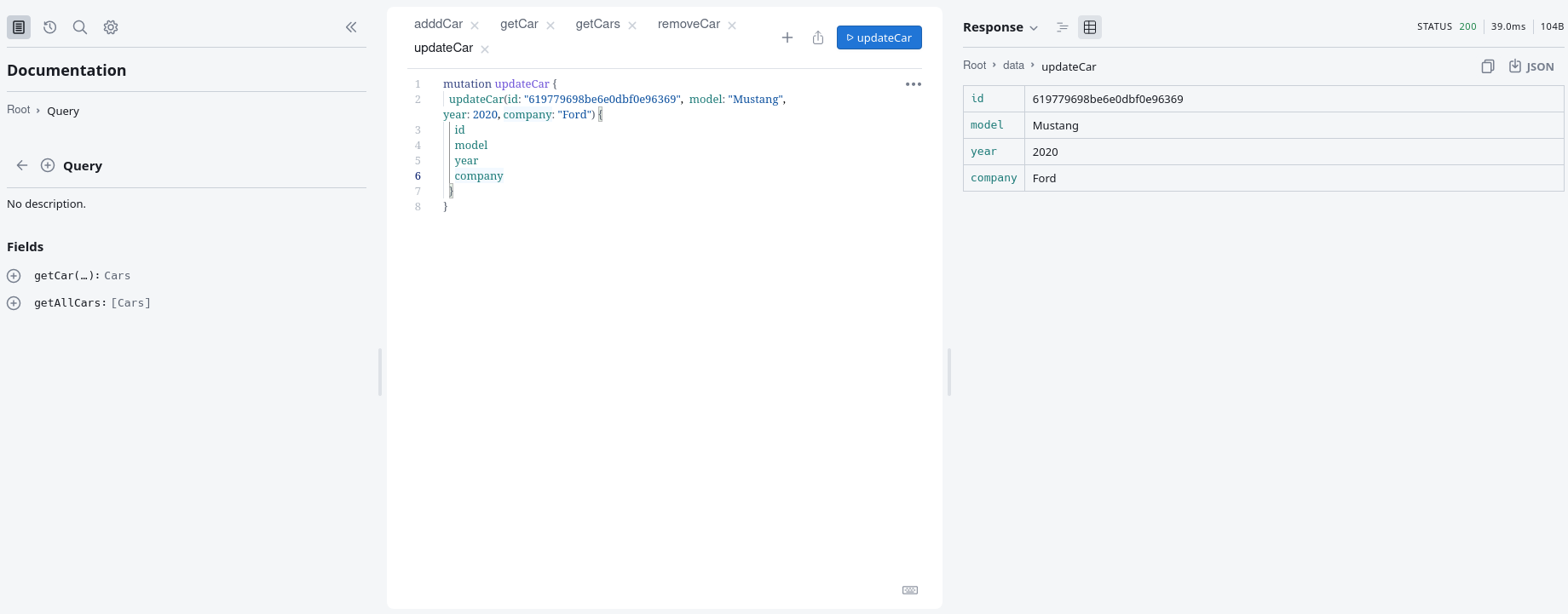Close the updateCar tab
Screen dimensions: 1568x614
point(485,49)
